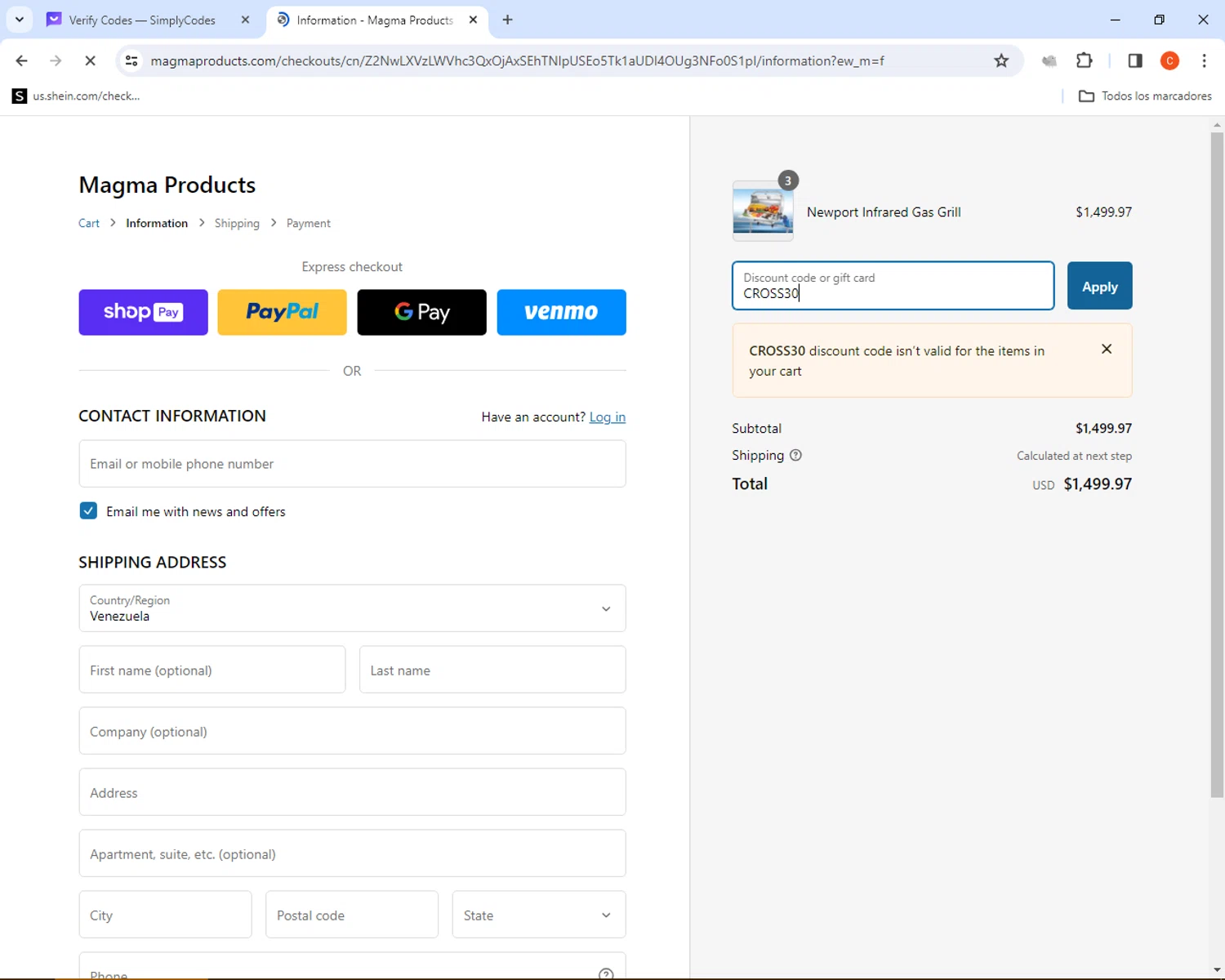The height and width of the screenshot is (980, 1225).
Task: Open the browser extensions puzzle icon
Action: point(1085,60)
